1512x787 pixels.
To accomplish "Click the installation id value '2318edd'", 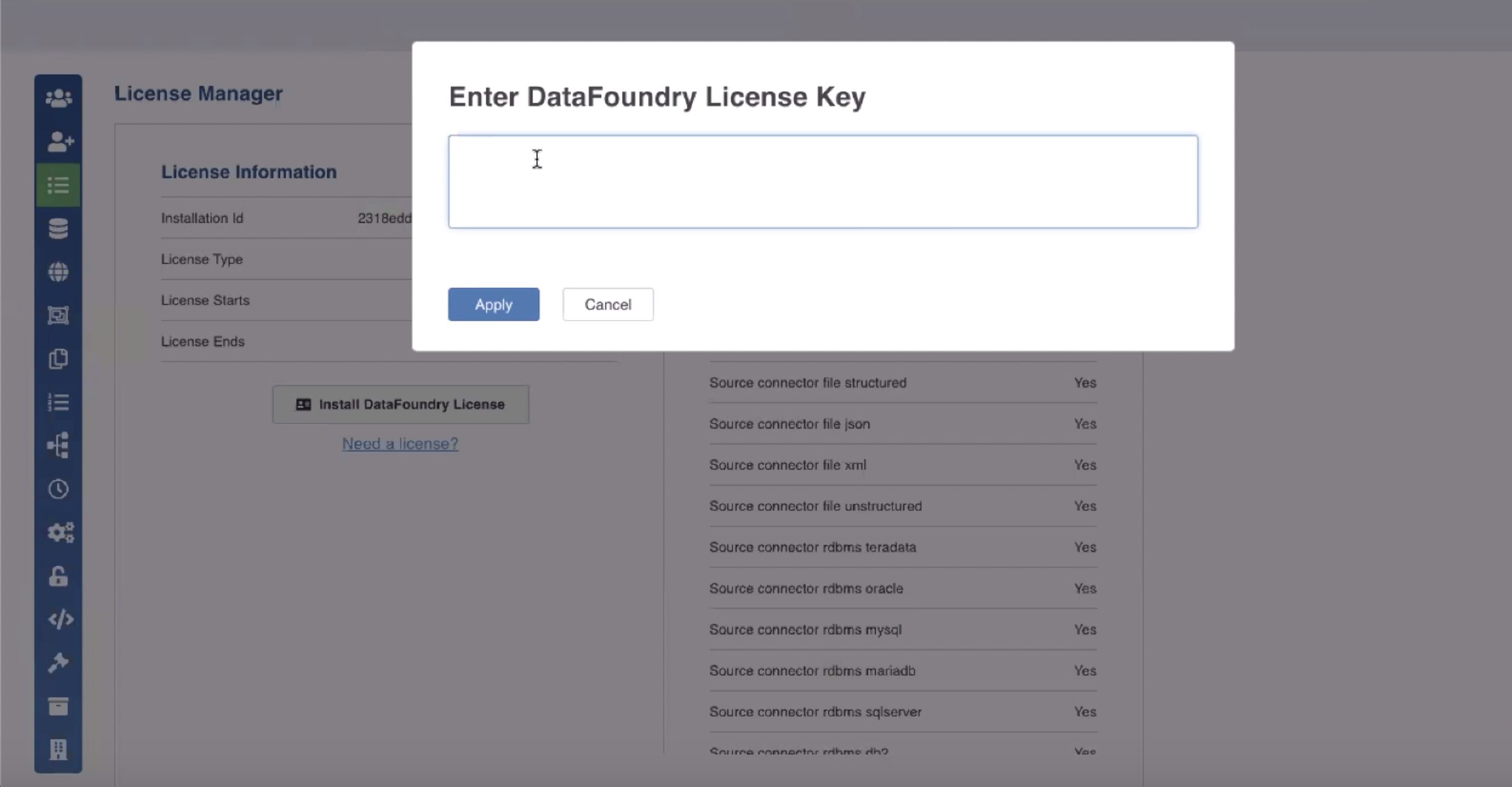I will (384, 218).
